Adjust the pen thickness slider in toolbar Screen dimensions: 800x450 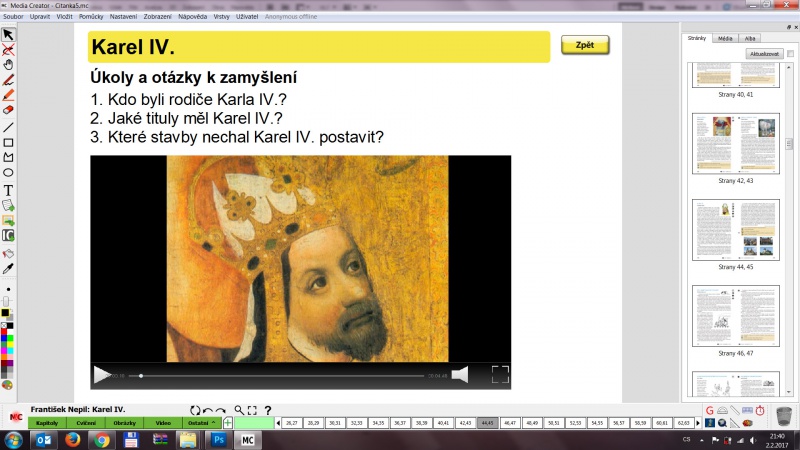tap(7, 301)
